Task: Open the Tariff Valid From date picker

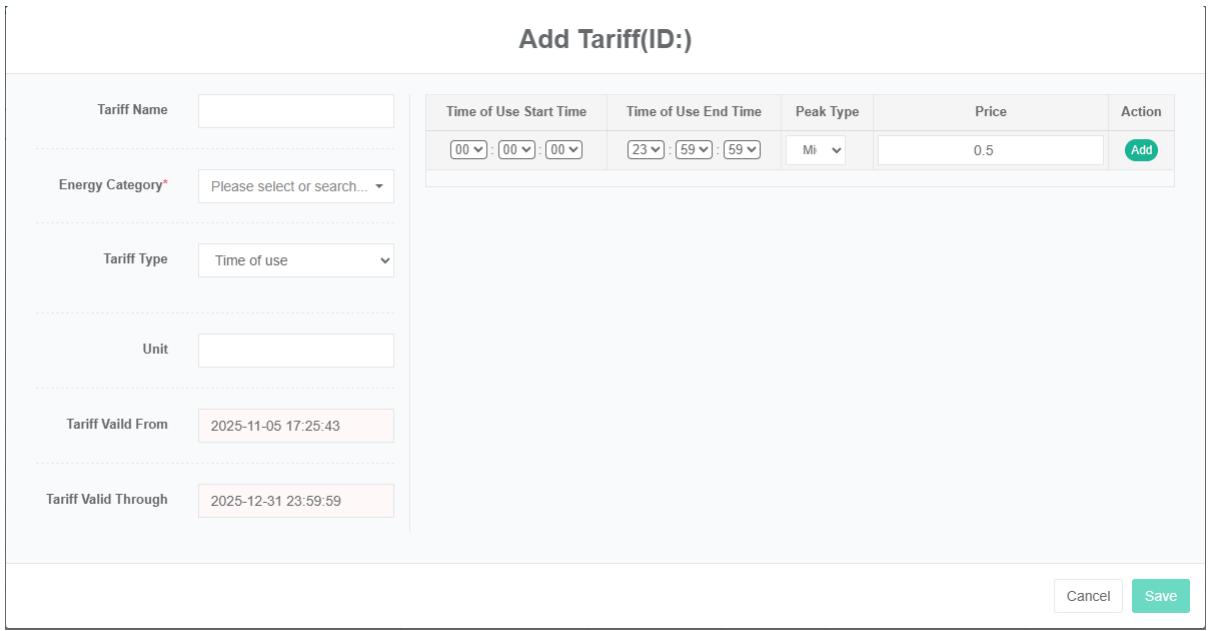Action: tap(296, 425)
